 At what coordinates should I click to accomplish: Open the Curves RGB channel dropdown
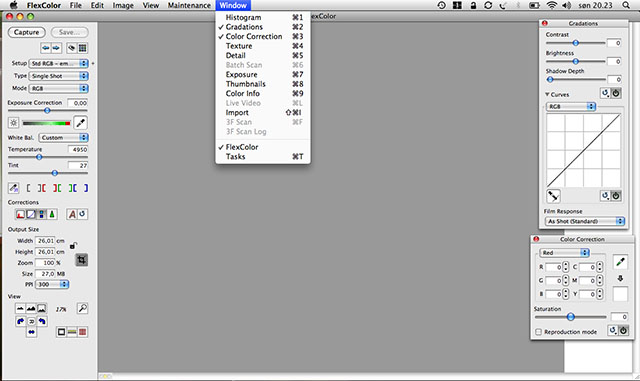coord(571,106)
